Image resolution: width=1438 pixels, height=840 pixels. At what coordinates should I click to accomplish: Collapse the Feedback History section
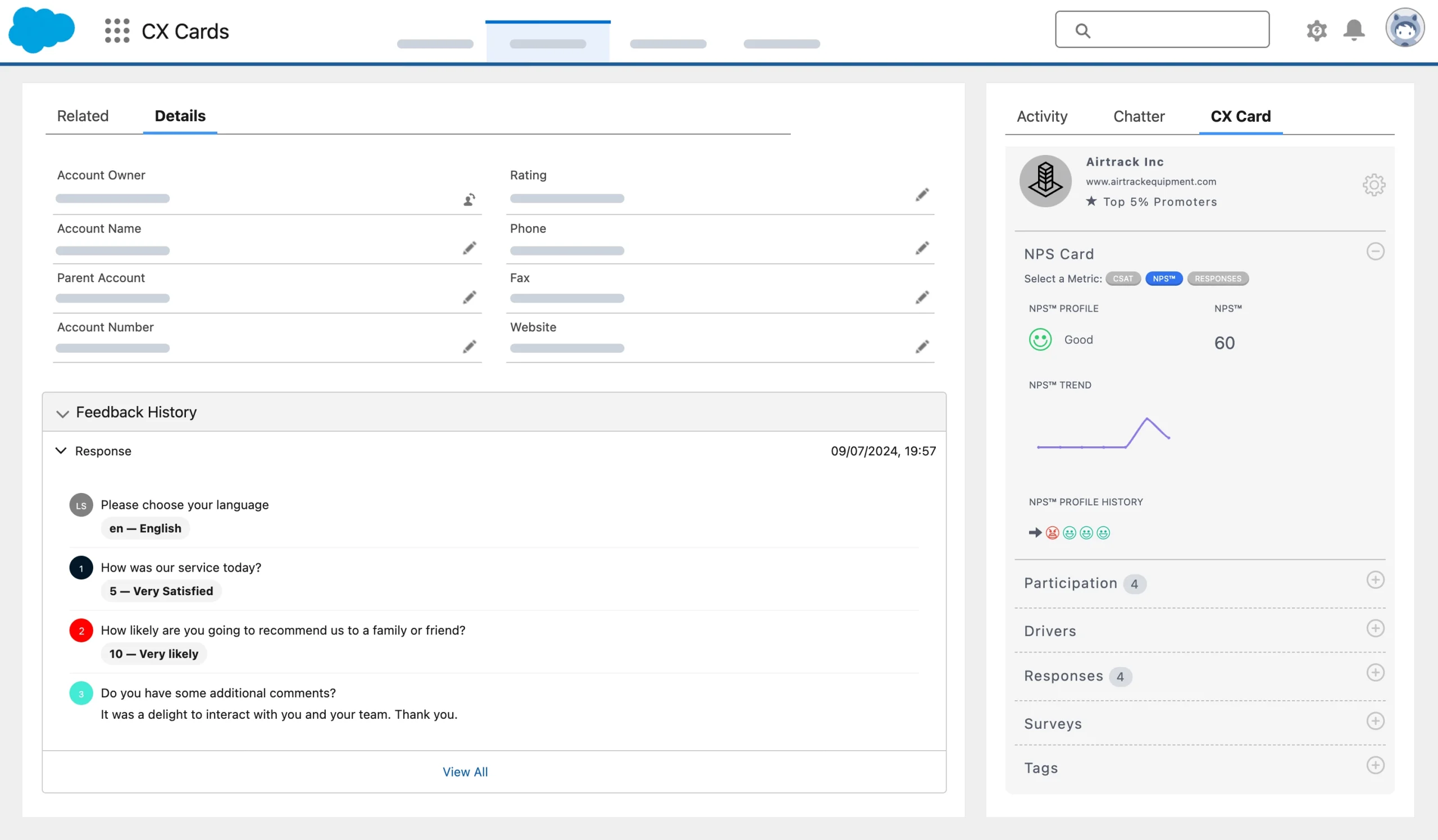(x=62, y=413)
